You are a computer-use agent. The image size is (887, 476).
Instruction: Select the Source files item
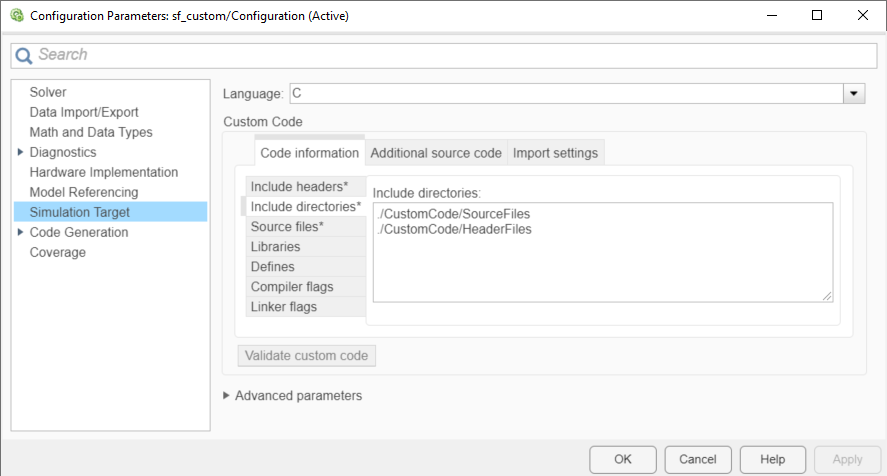click(x=294, y=226)
